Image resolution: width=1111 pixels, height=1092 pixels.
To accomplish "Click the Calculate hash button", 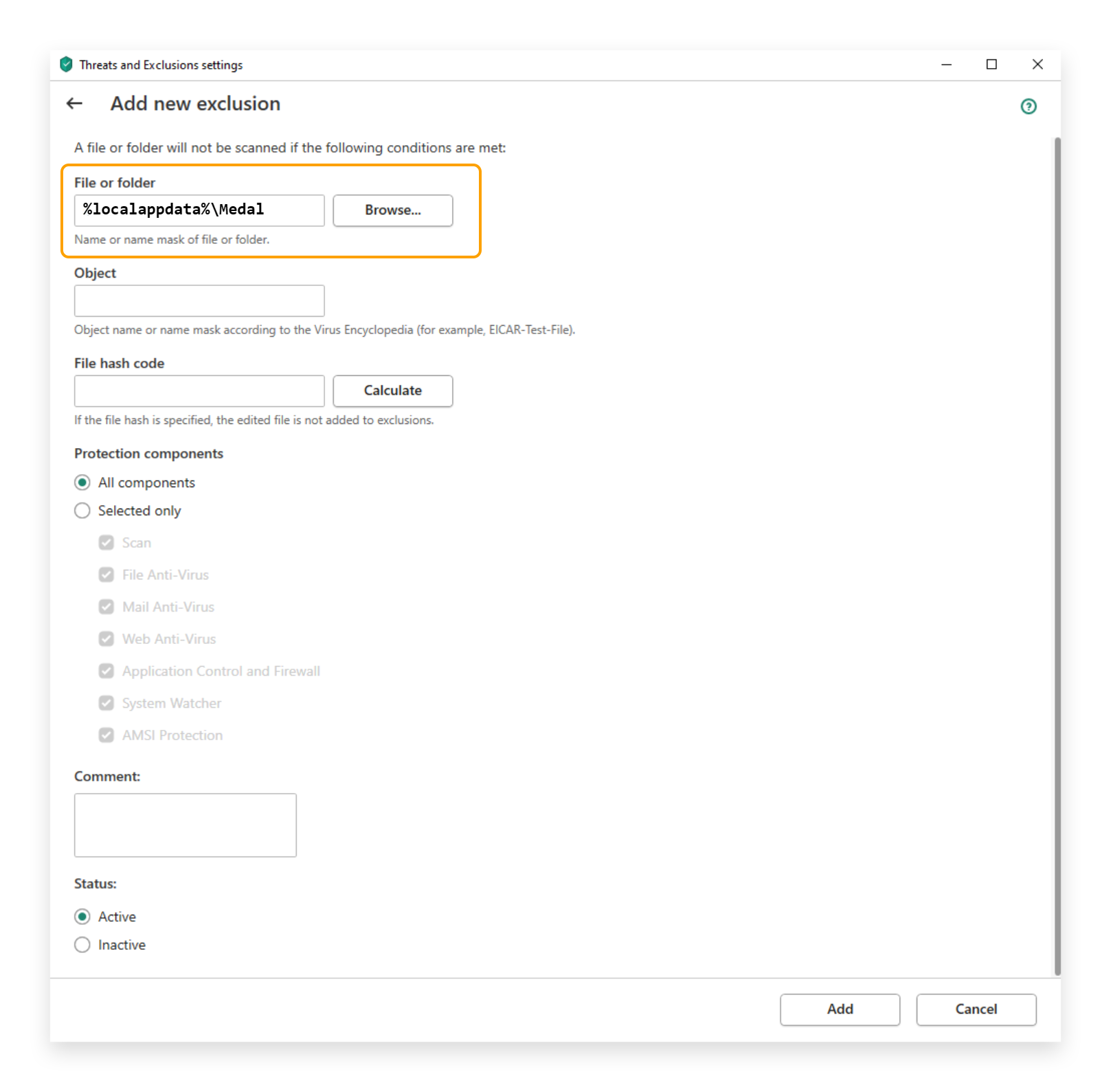I will 393,390.
